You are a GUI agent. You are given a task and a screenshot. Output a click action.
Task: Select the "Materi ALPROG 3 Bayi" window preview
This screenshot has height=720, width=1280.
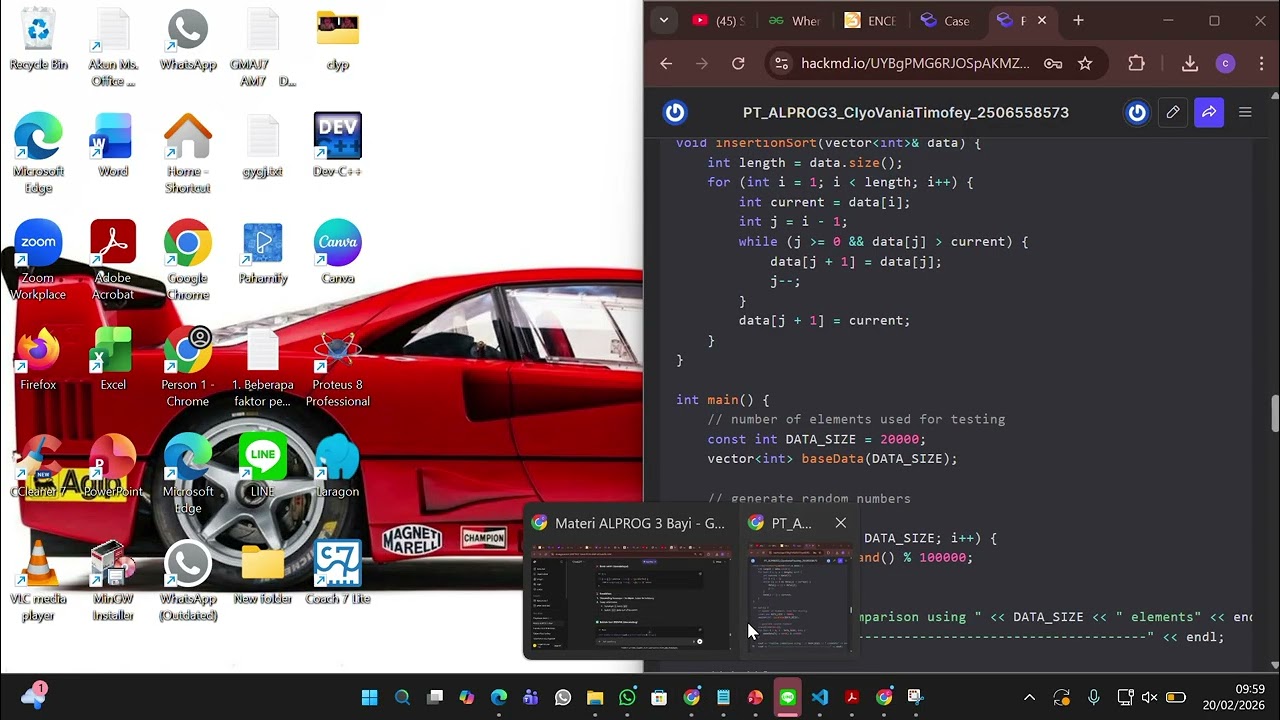[x=629, y=583]
